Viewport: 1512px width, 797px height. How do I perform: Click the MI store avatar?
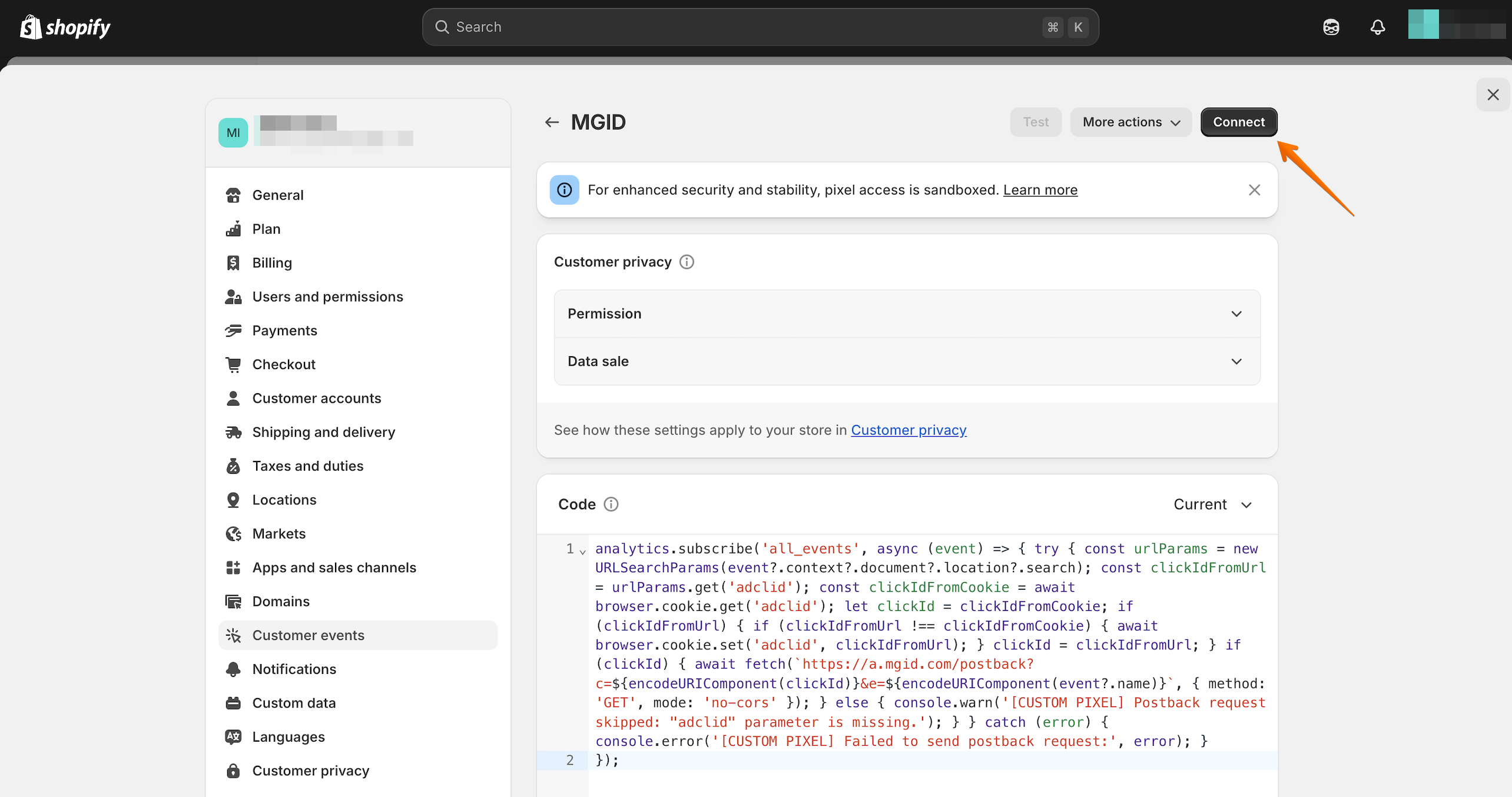(233, 132)
